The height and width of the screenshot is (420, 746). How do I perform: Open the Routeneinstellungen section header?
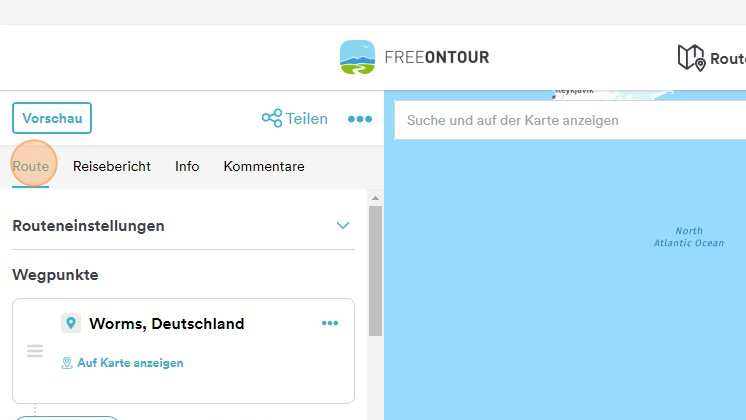(x=183, y=225)
